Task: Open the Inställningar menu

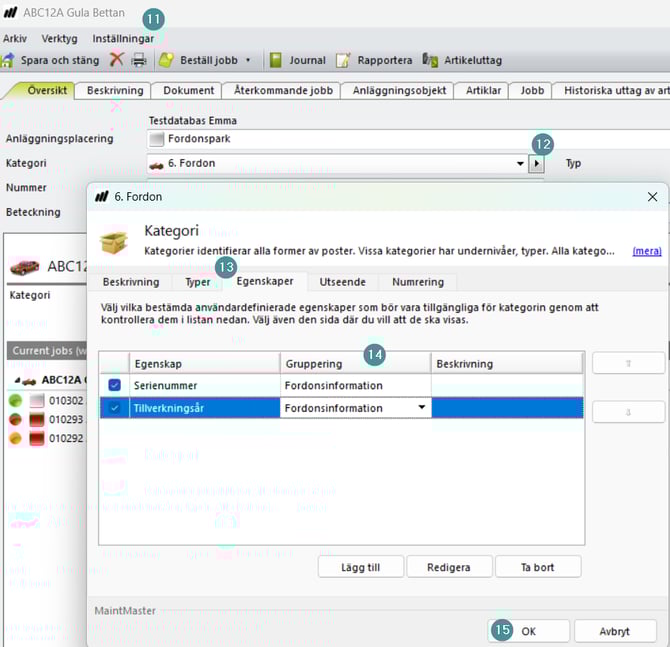Action: (123, 38)
